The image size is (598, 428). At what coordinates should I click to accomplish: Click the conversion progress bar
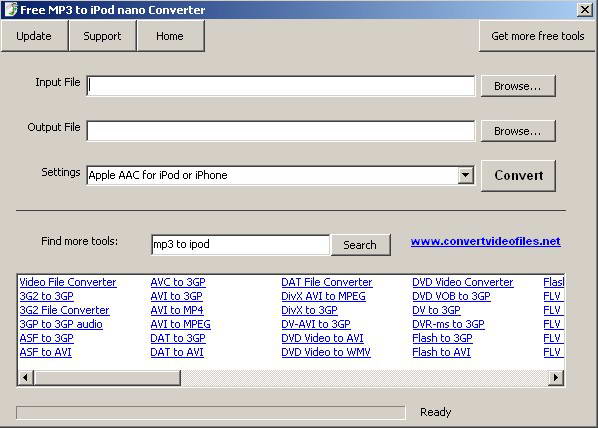211,413
